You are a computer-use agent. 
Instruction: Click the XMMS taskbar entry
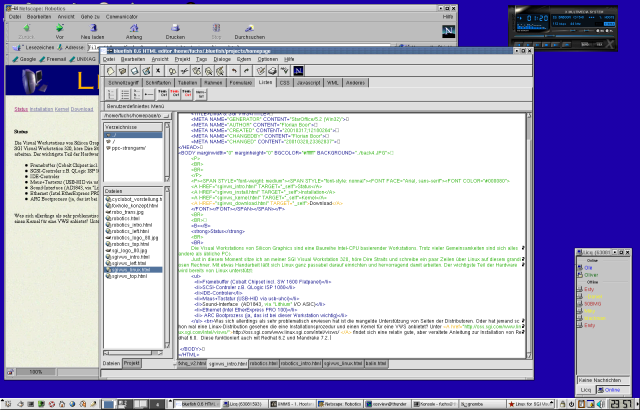[x=292, y=404]
